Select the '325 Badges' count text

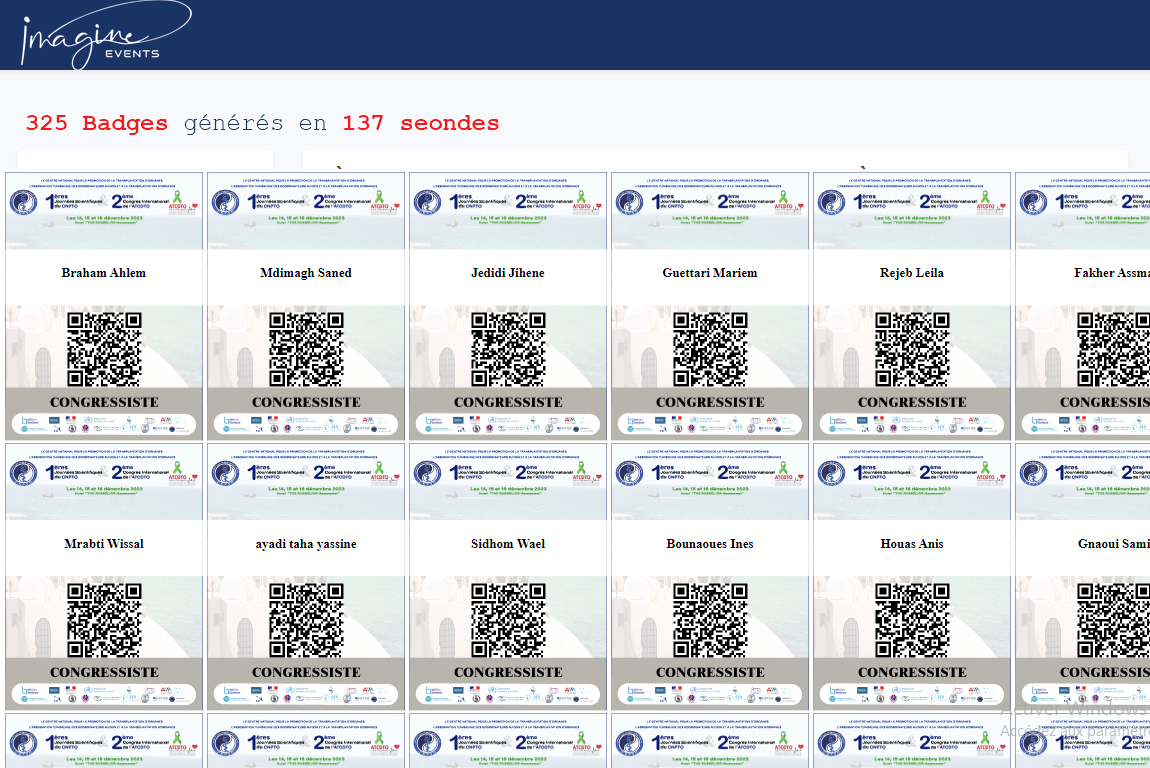pos(97,123)
